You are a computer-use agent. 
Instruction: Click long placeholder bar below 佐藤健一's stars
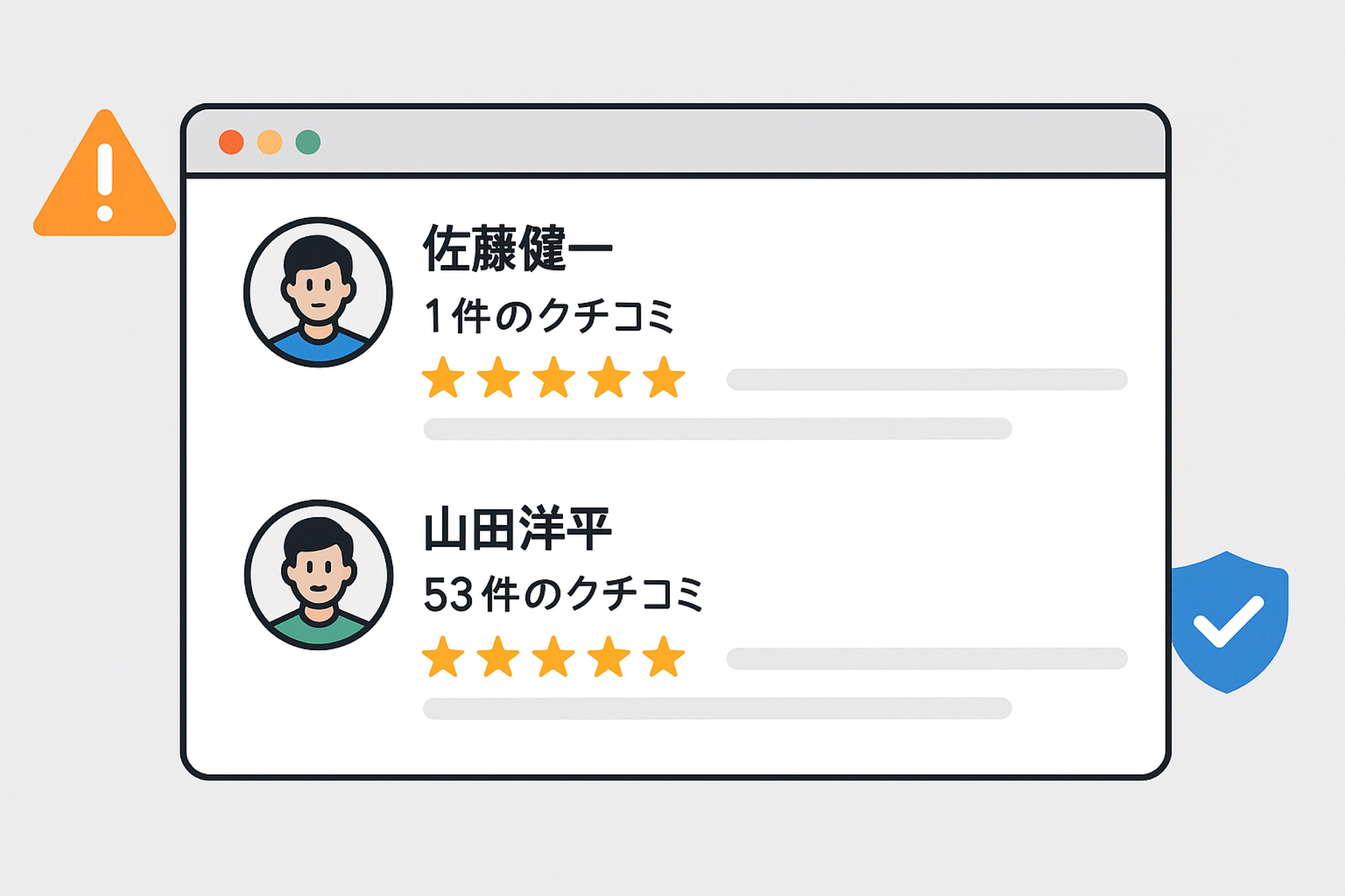coord(717,429)
